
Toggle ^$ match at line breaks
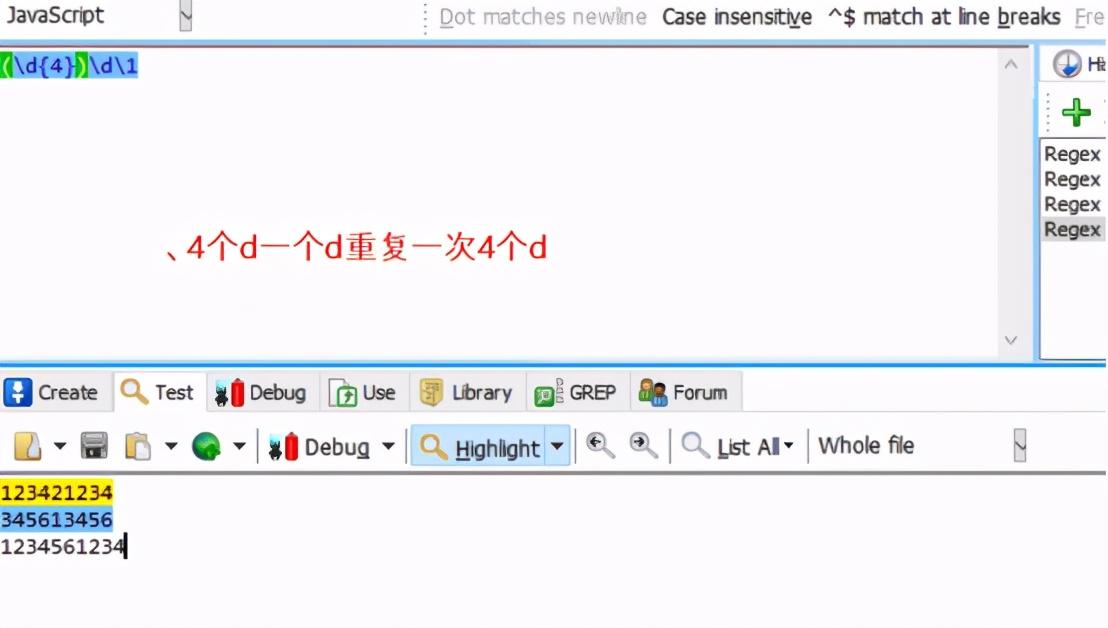(x=944, y=17)
